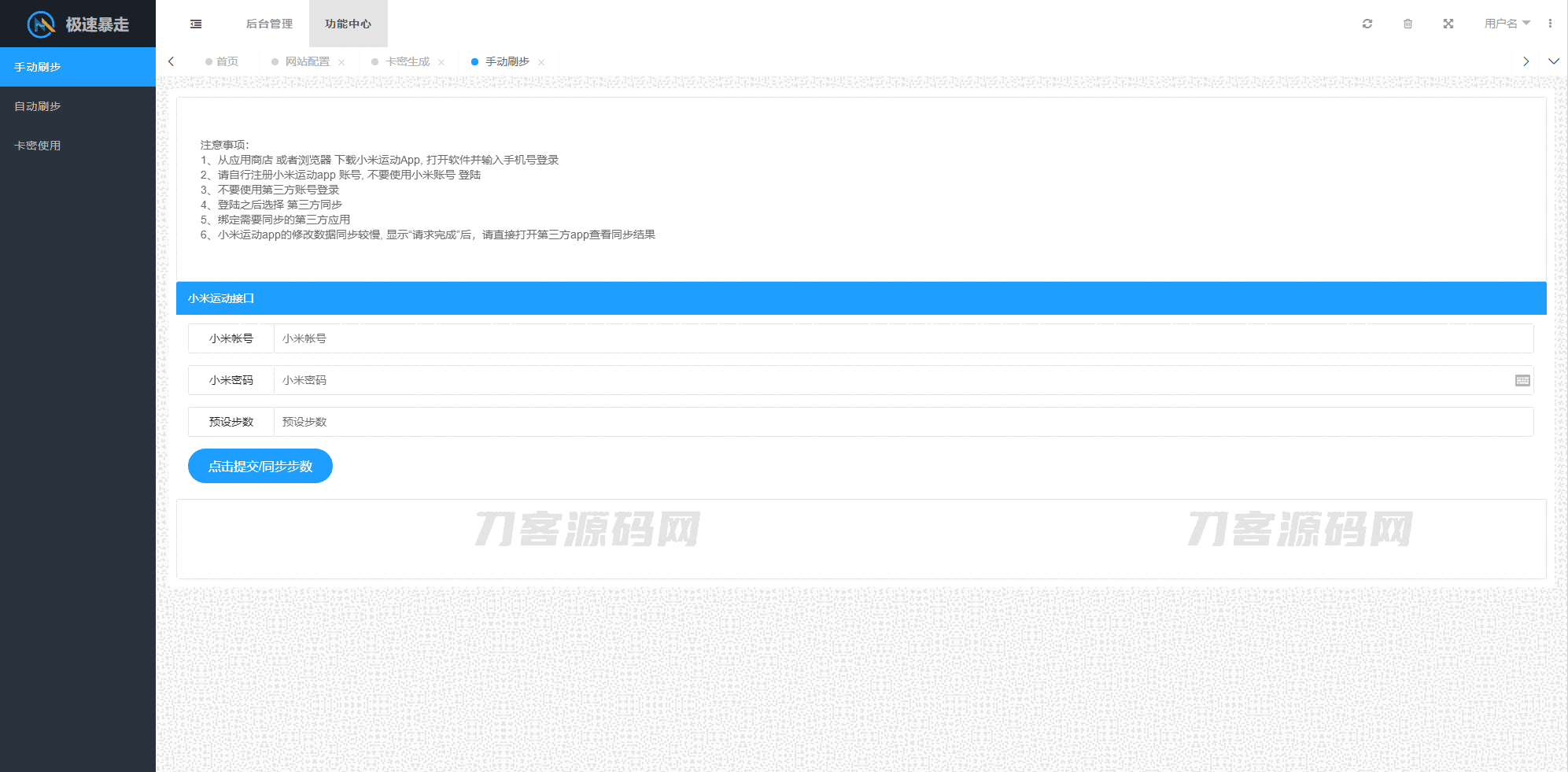The width and height of the screenshot is (1568, 772).
Task: Expand the tab options down chevron
Action: pos(1554,61)
